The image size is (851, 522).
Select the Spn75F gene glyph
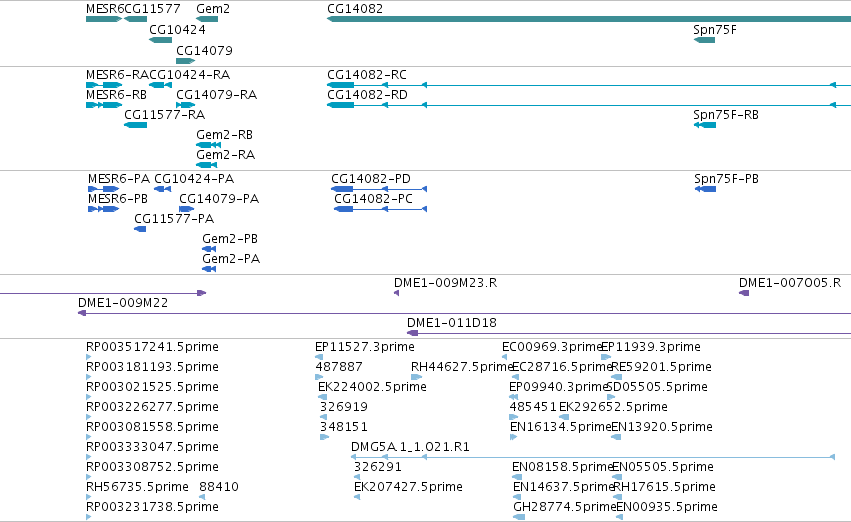pyautogui.click(x=704, y=40)
